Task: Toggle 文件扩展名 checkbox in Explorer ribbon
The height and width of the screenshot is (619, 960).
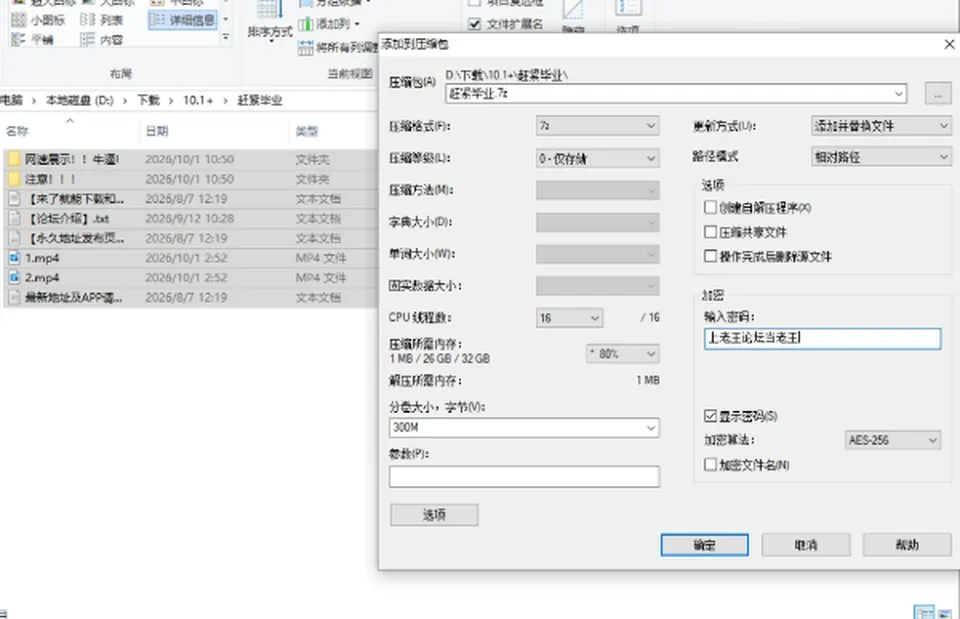Action: click(x=474, y=24)
